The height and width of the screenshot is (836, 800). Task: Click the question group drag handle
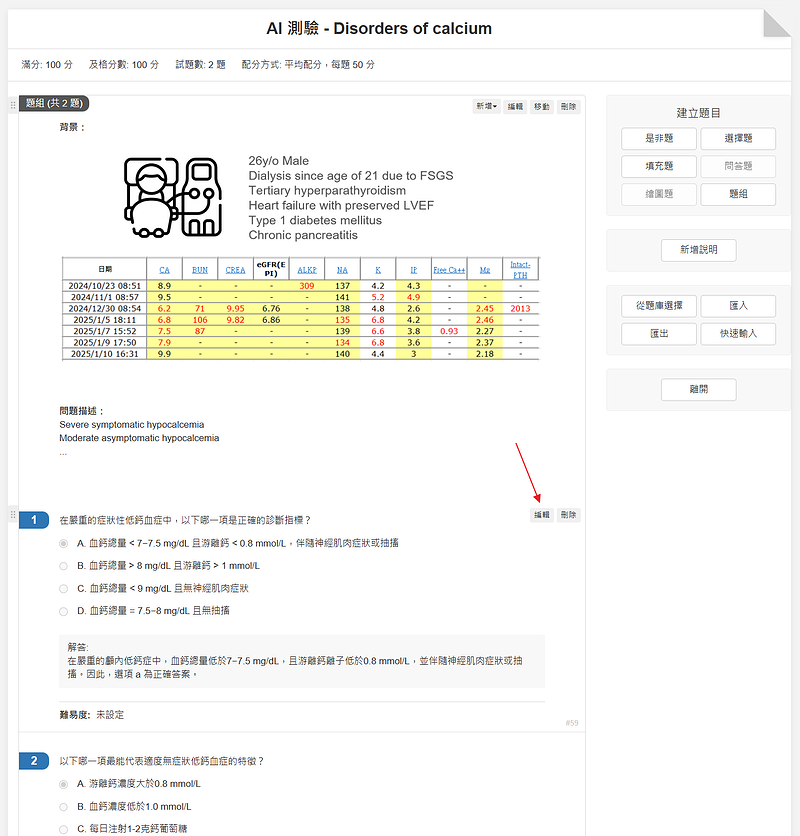click(12, 104)
